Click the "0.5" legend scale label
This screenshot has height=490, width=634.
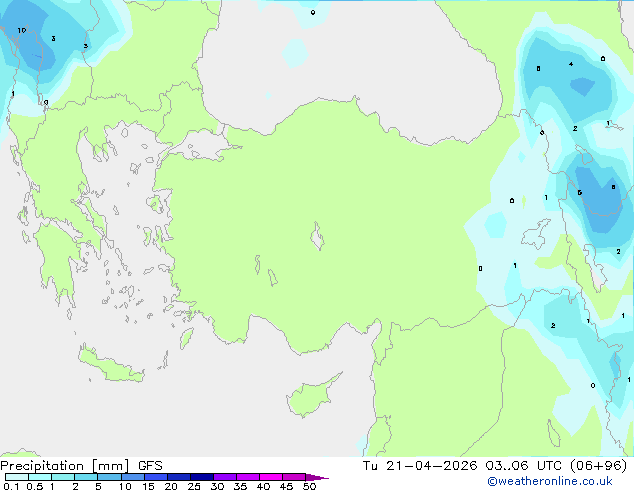pos(34,486)
